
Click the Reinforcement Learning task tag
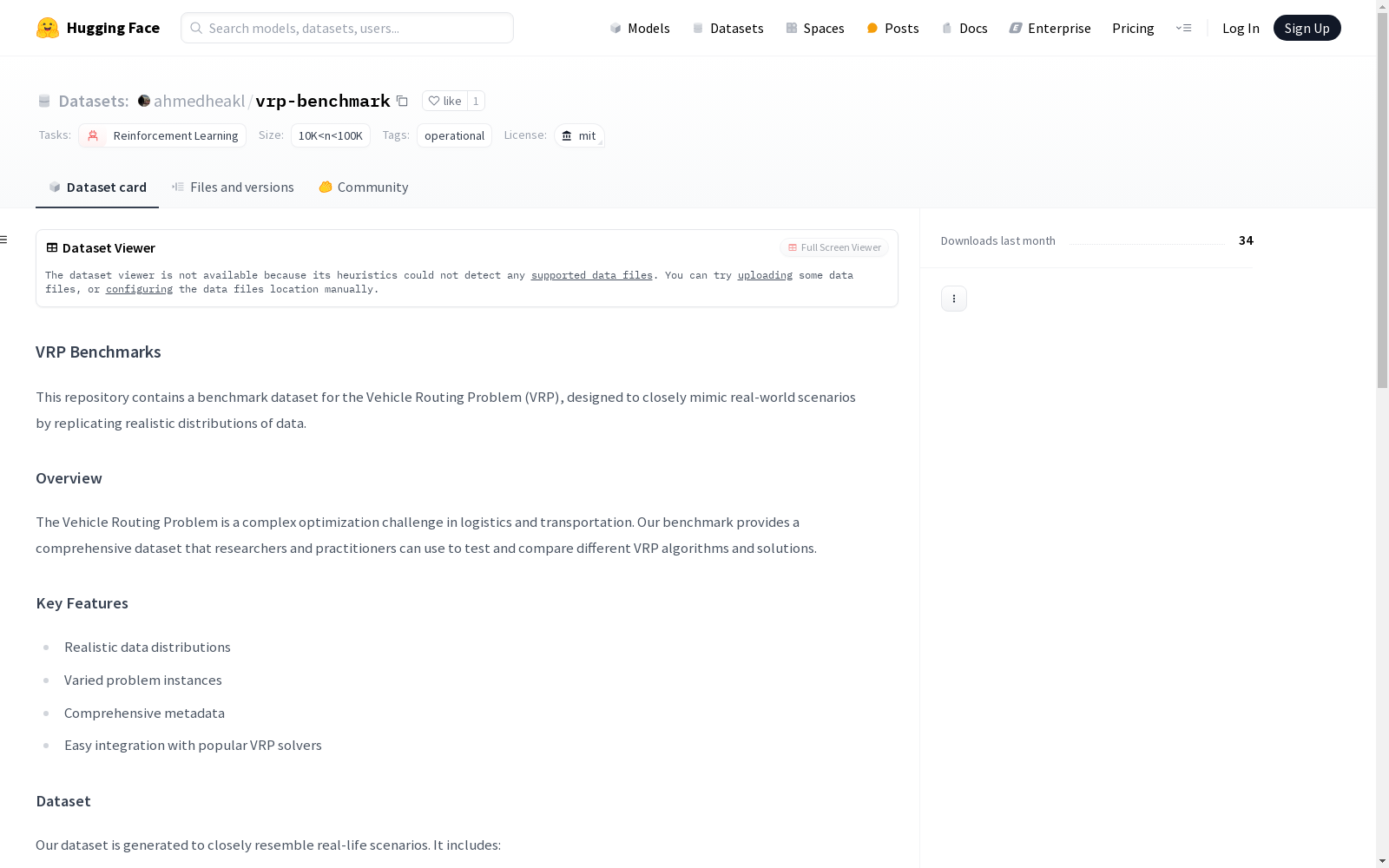point(162,135)
